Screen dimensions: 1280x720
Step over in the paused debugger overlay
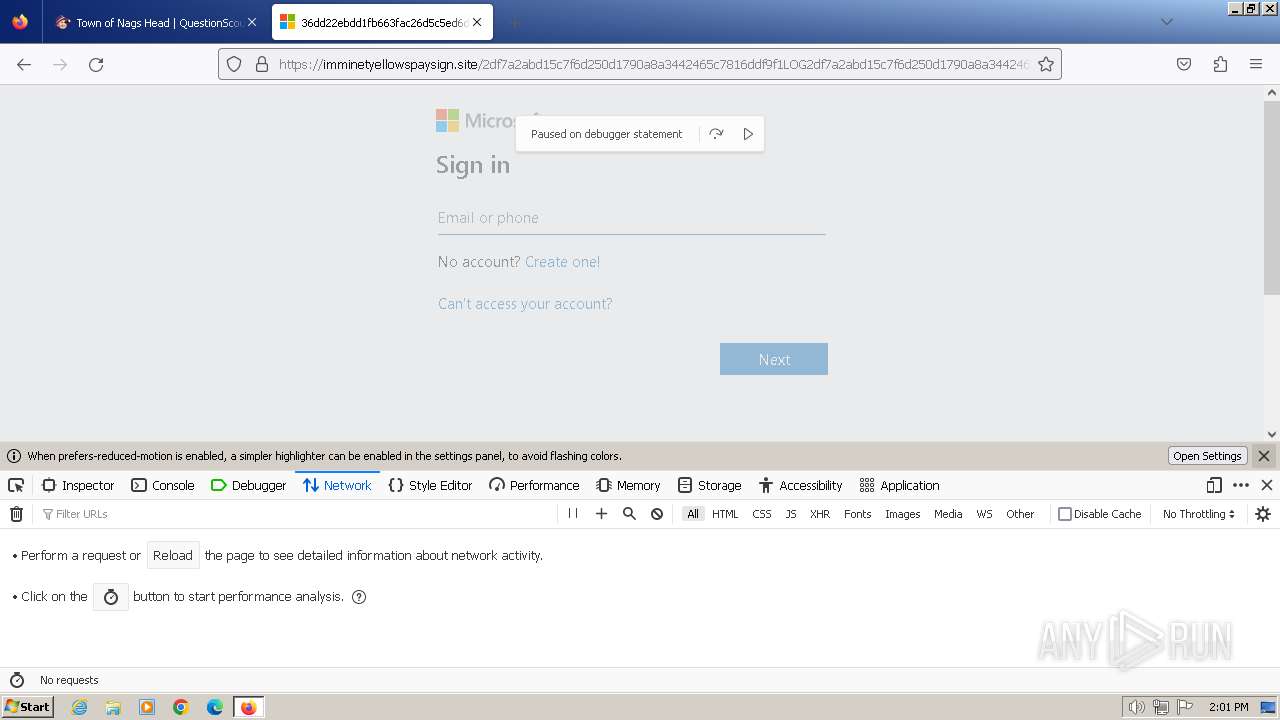tap(716, 134)
